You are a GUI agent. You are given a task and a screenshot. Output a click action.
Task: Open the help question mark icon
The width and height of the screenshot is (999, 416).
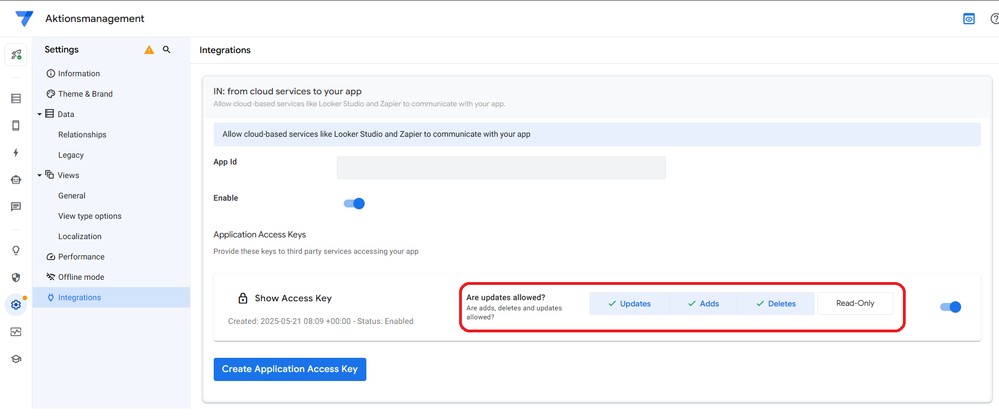tap(995, 19)
